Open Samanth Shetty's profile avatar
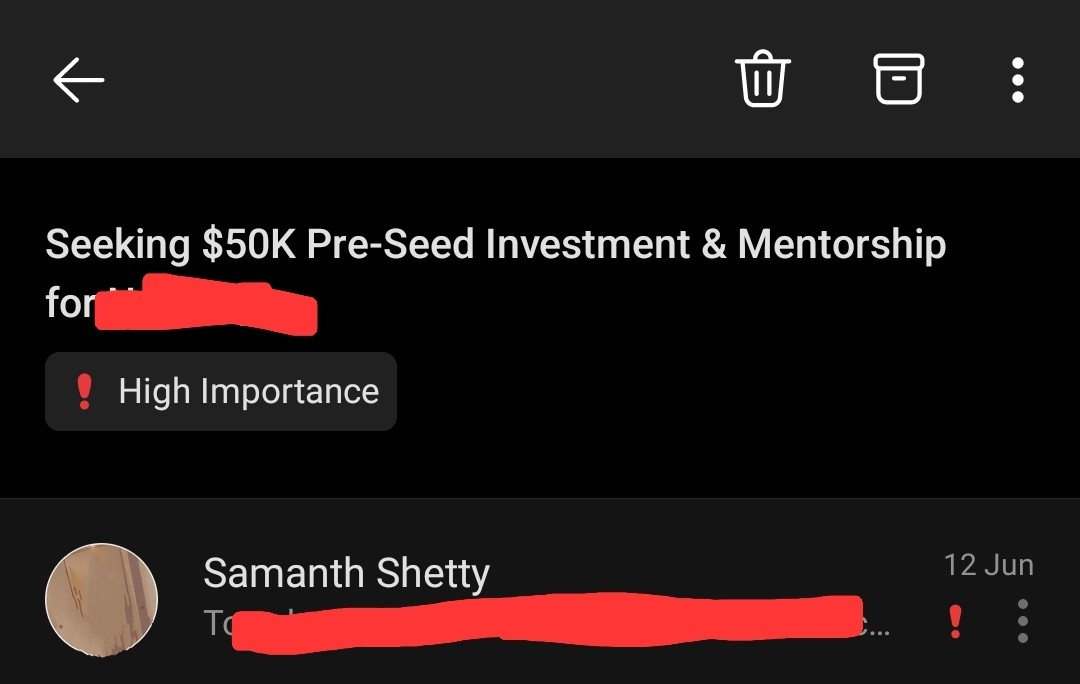The width and height of the screenshot is (1080, 684). click(x=101, y=600)
